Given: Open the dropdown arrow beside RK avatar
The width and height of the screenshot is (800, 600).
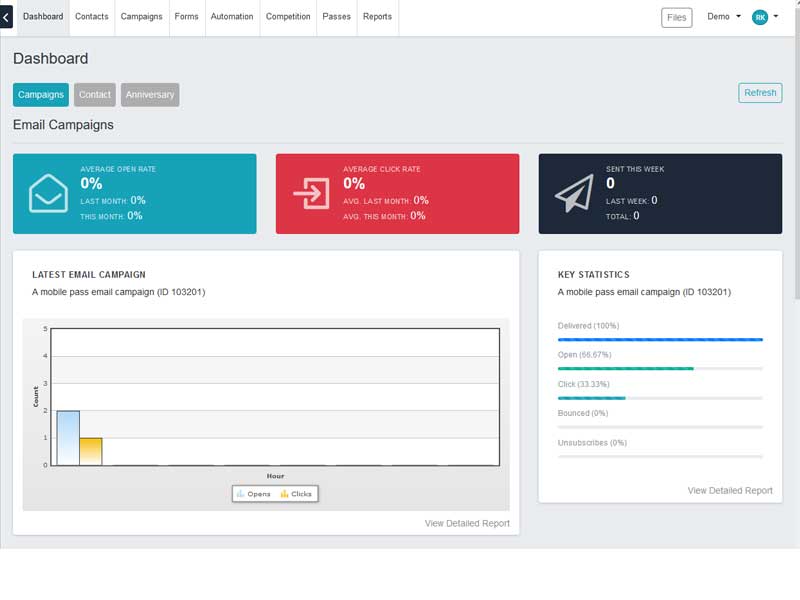Looking at the screenshot, I should [x=775, y=17].
